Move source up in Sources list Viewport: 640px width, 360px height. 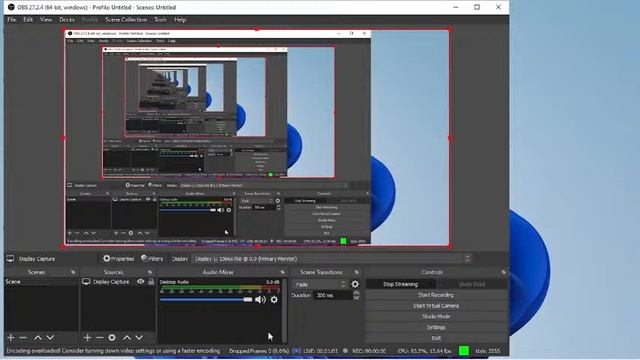127,338
